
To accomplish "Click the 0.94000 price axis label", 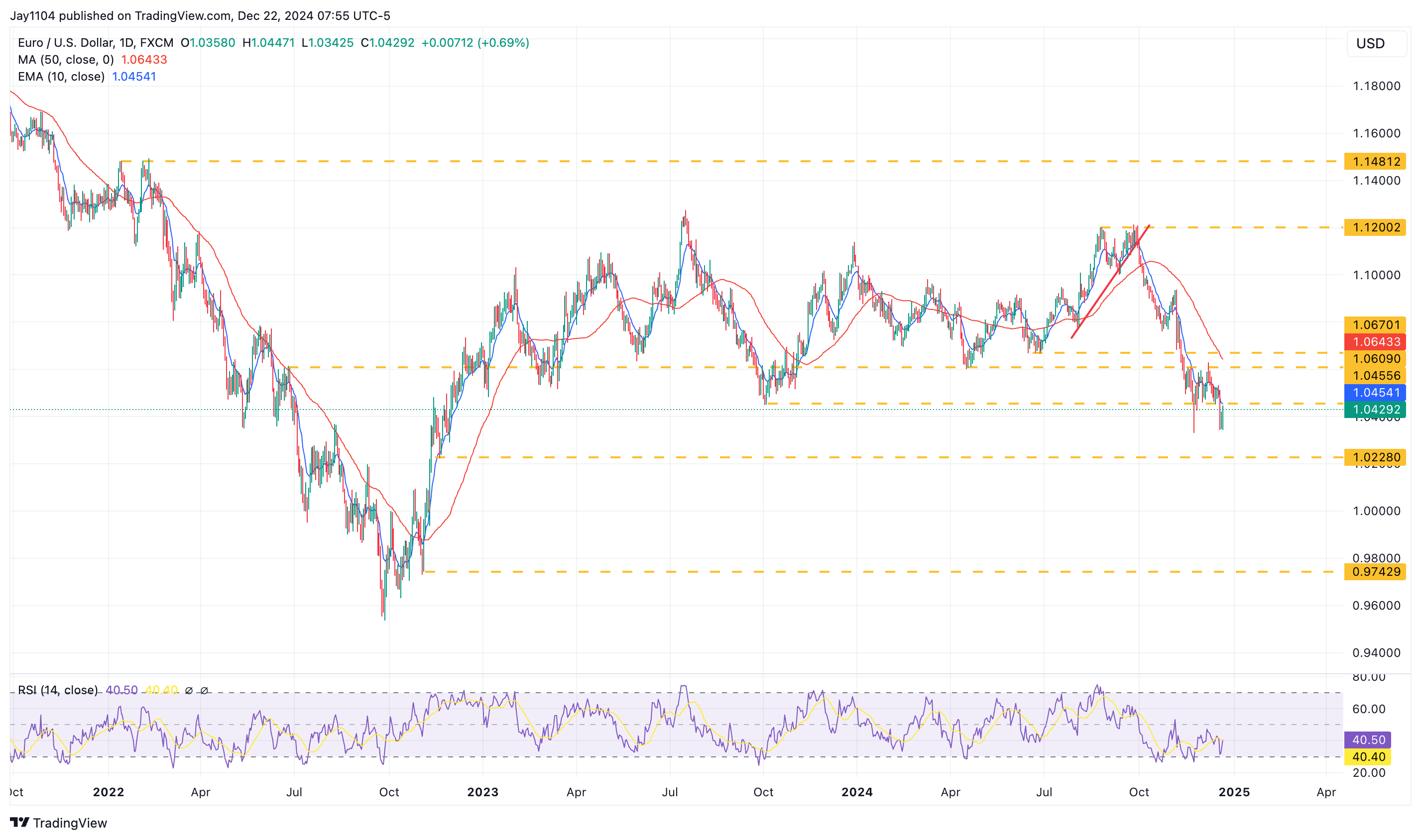I will point(1376,652).
